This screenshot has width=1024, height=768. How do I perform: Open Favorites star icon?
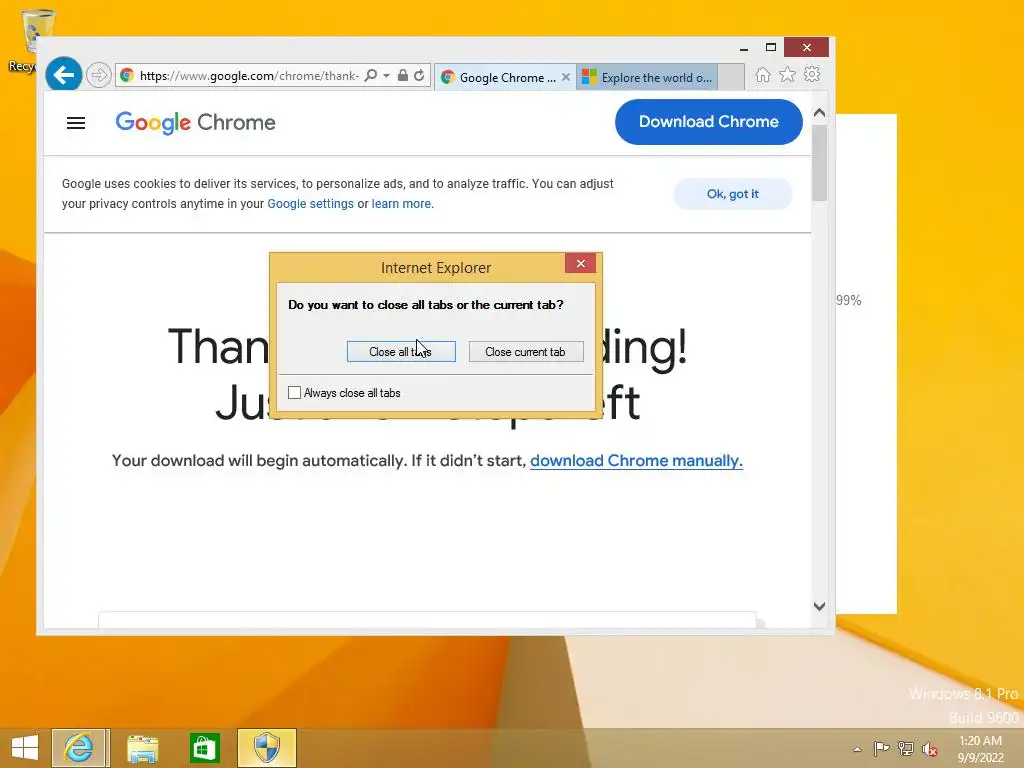[788, 75]
